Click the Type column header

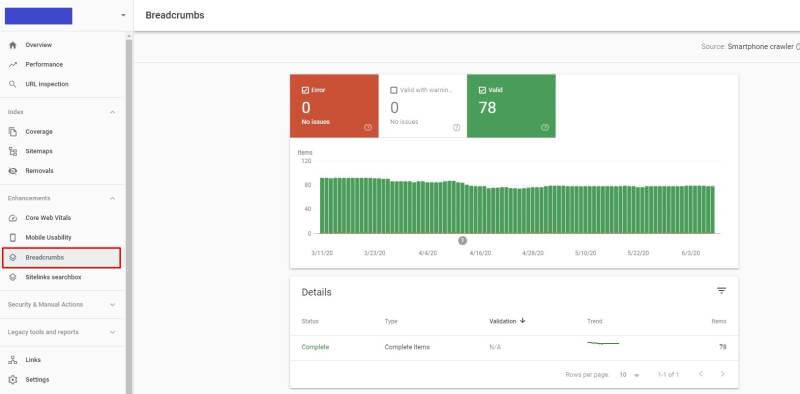click(x=391, y=322)
